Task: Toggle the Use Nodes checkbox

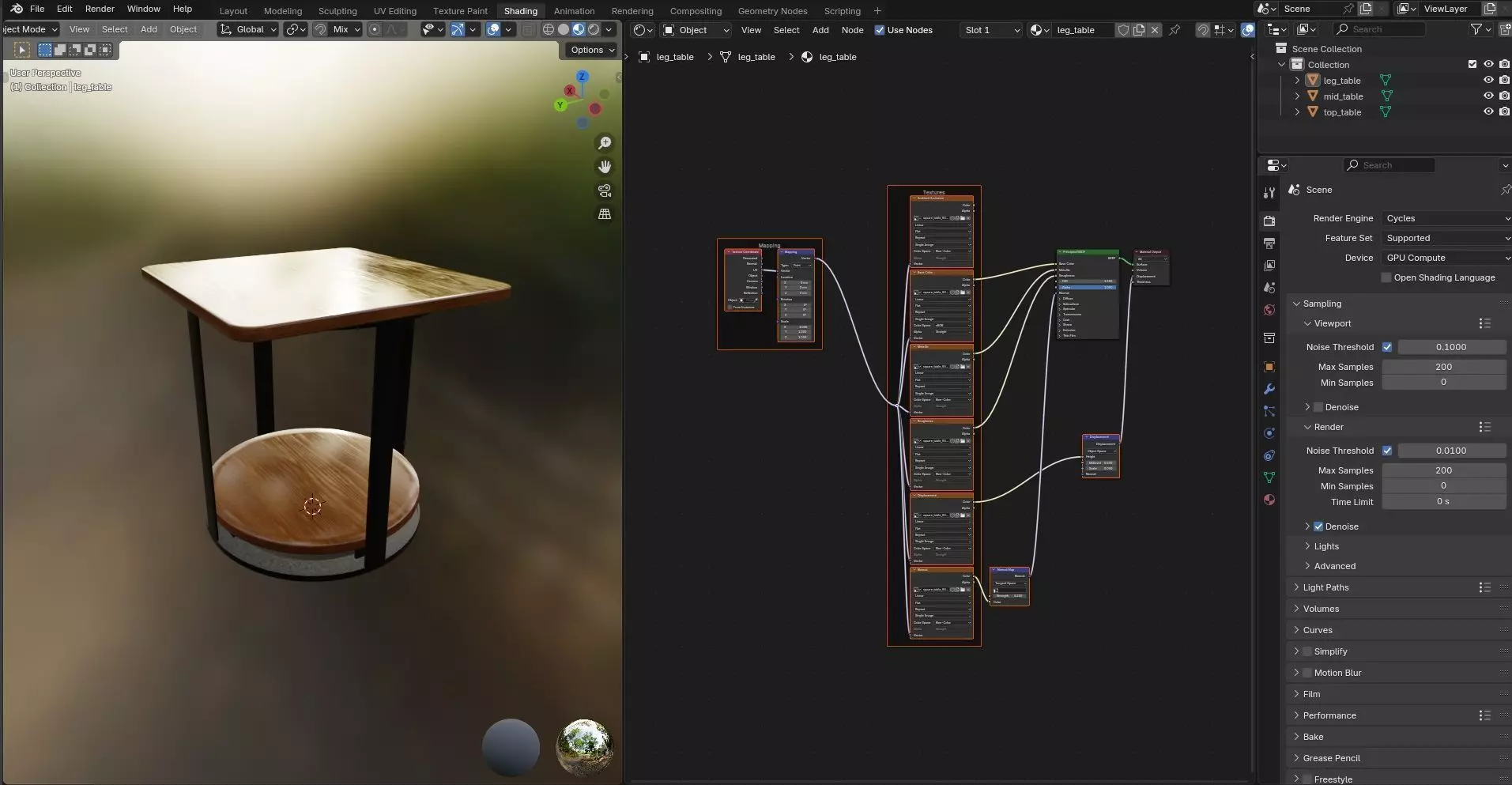Action: tap(880, 30)
